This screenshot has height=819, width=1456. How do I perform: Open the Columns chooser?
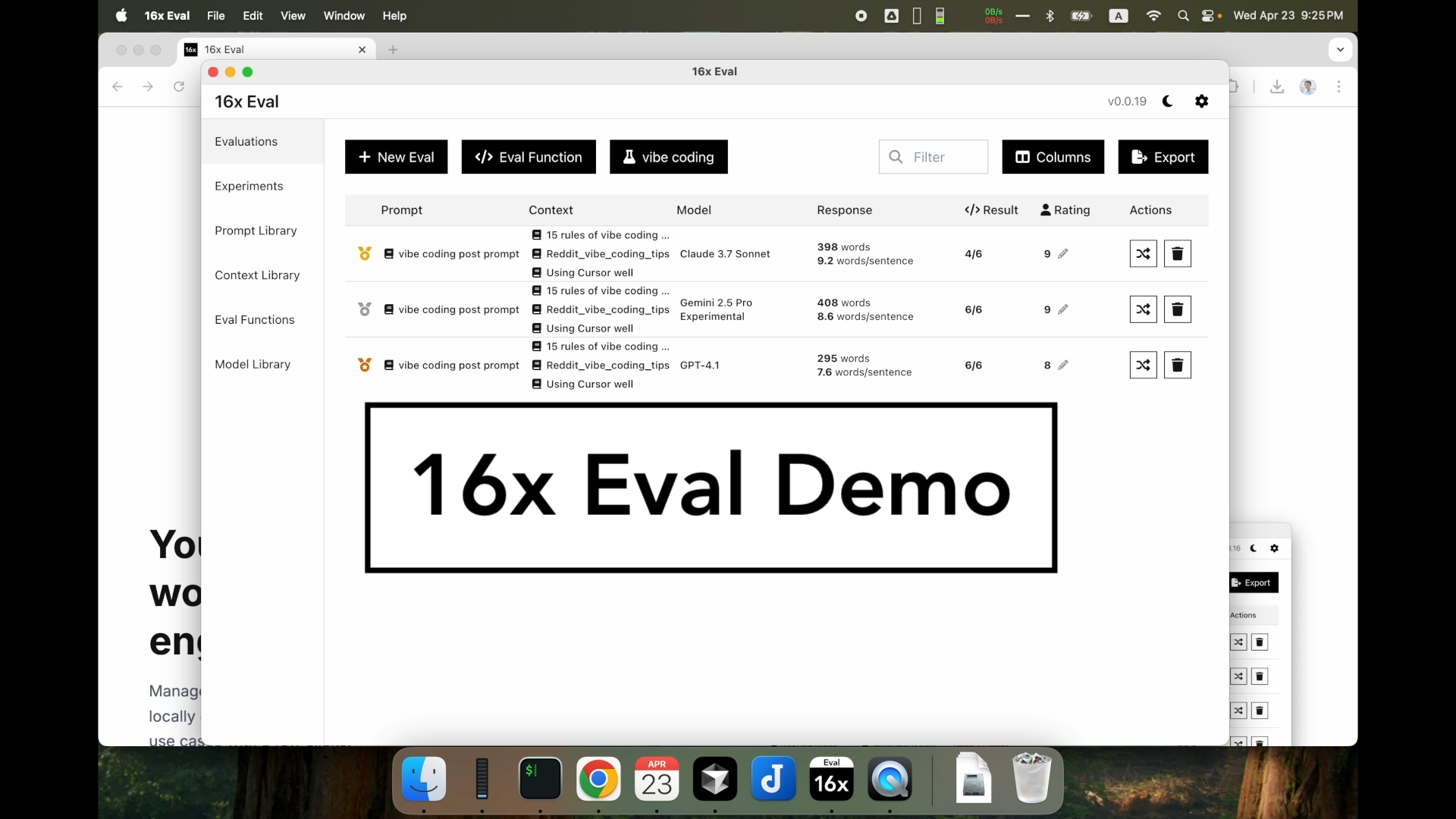[1053, 157]
